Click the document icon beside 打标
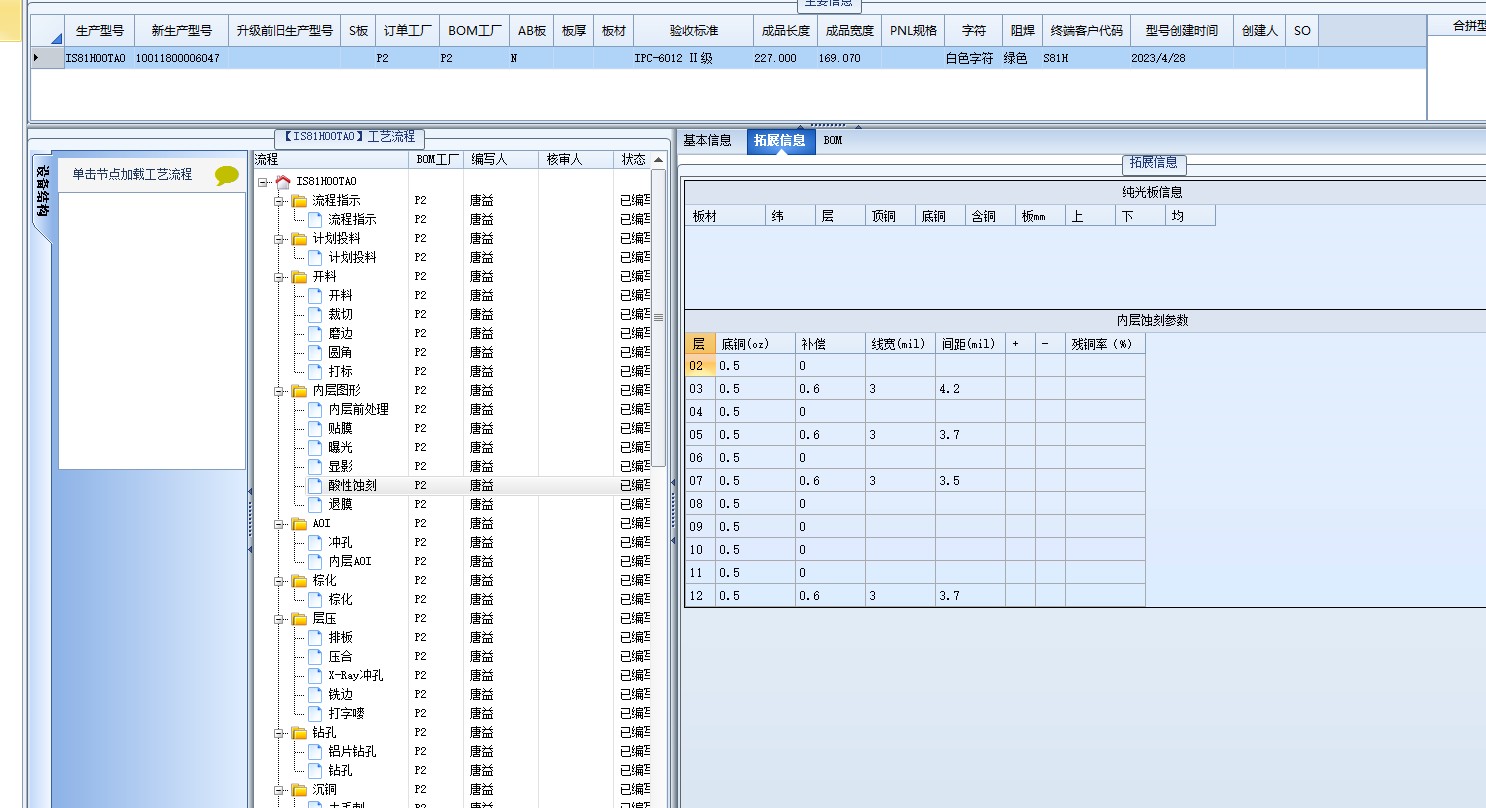The image size is (1486, 808). coord(315,371)
